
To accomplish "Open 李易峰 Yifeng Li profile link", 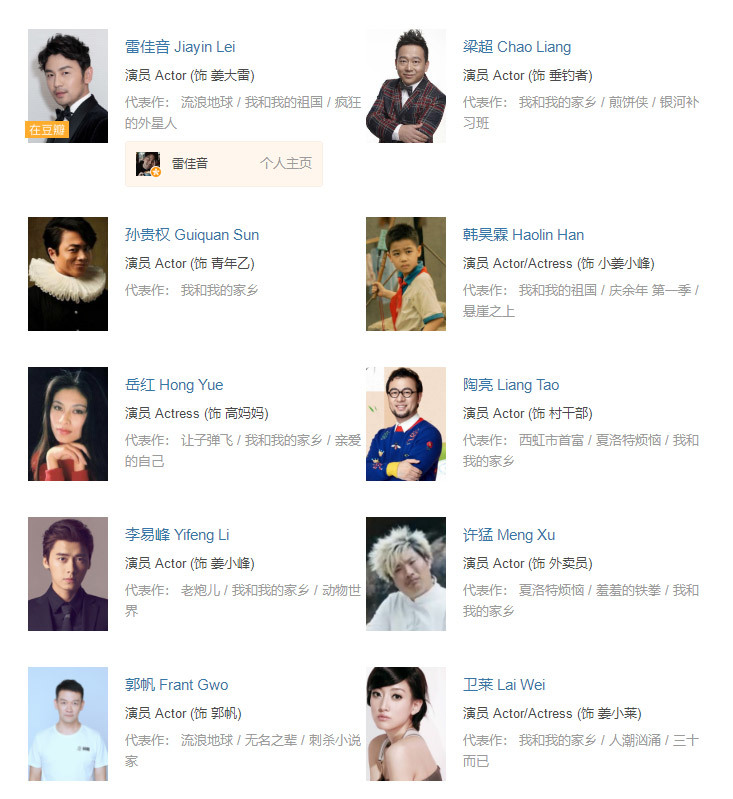I will [x=177, y=535].
